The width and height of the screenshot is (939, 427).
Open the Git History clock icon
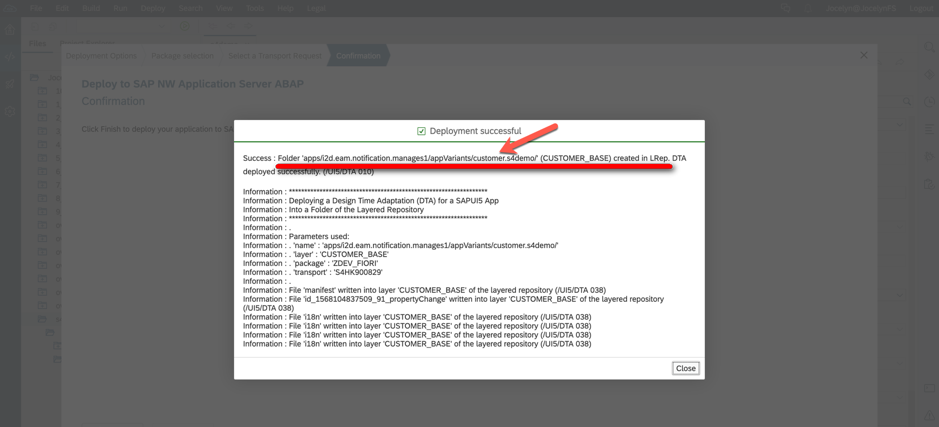[929, 101]
